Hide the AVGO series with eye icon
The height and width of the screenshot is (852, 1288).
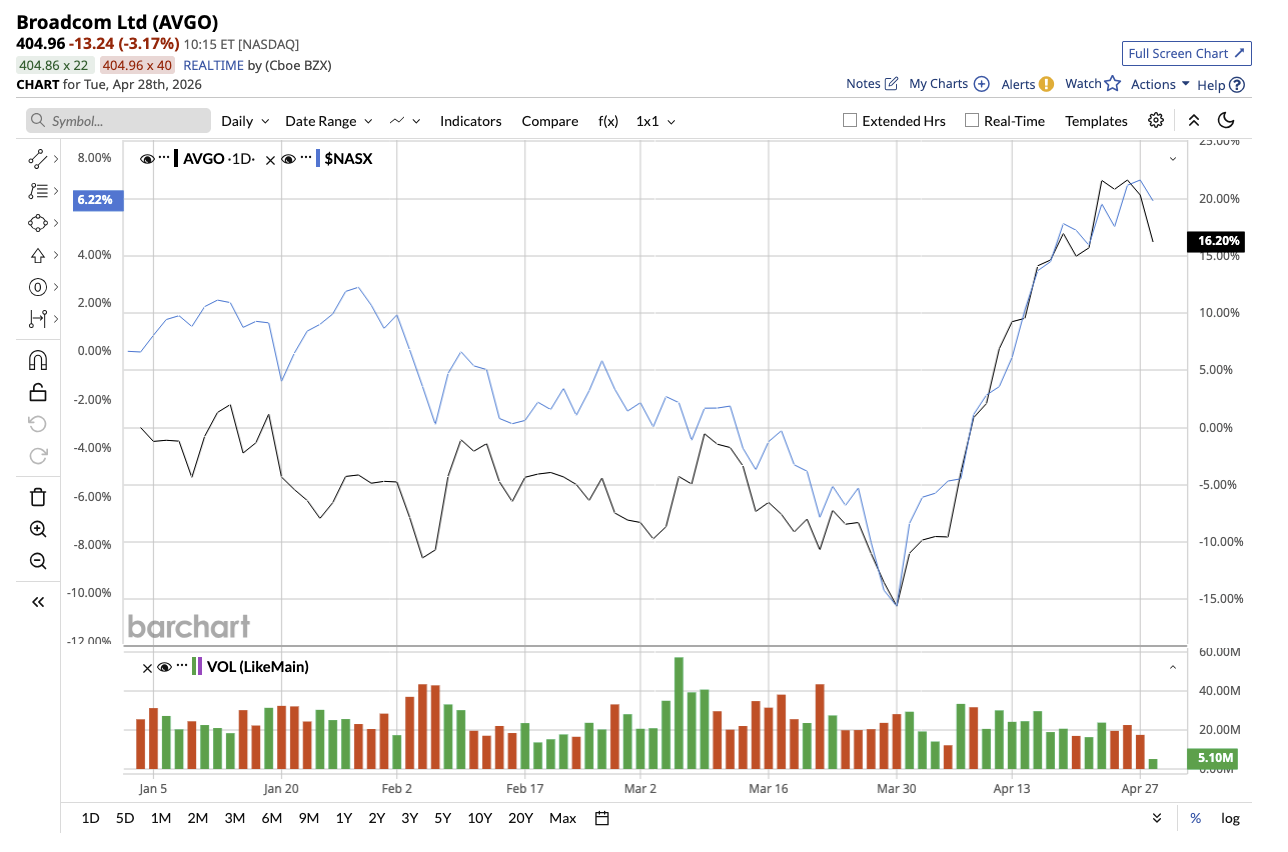tap(147, 158)
